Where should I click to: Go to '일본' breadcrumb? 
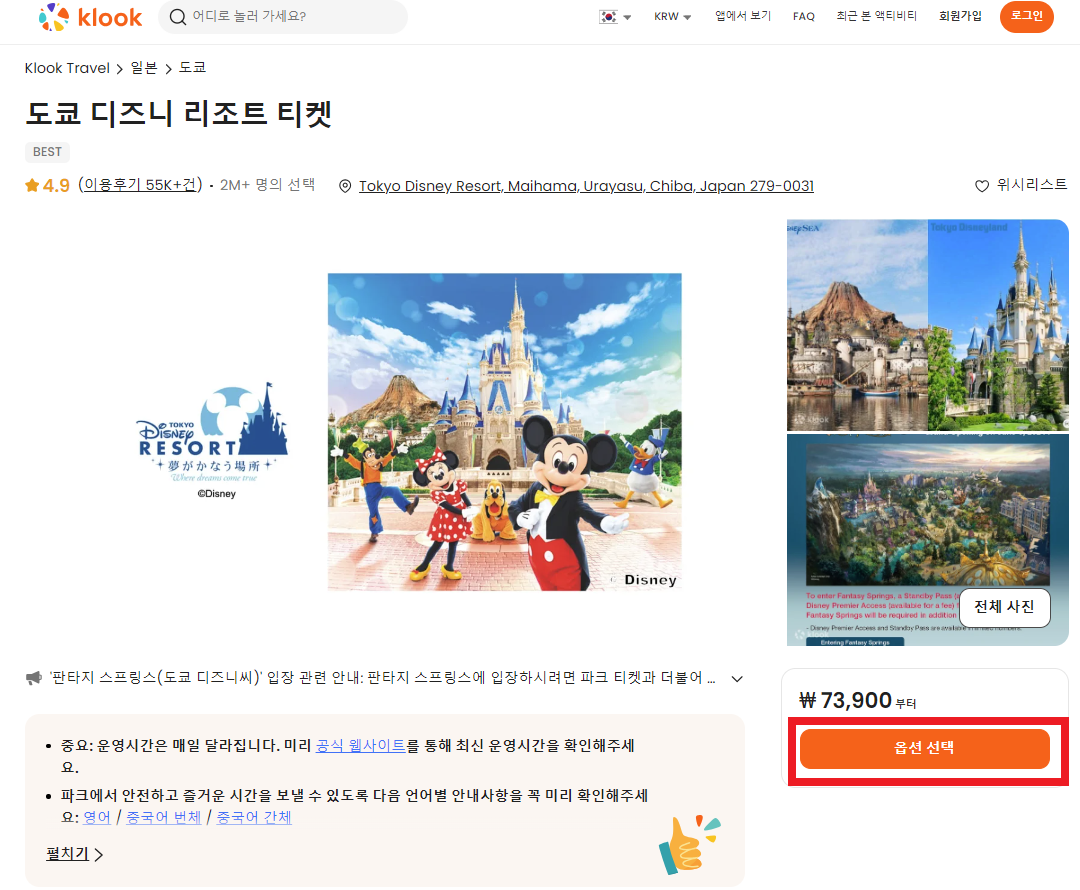tap(144, 68)
